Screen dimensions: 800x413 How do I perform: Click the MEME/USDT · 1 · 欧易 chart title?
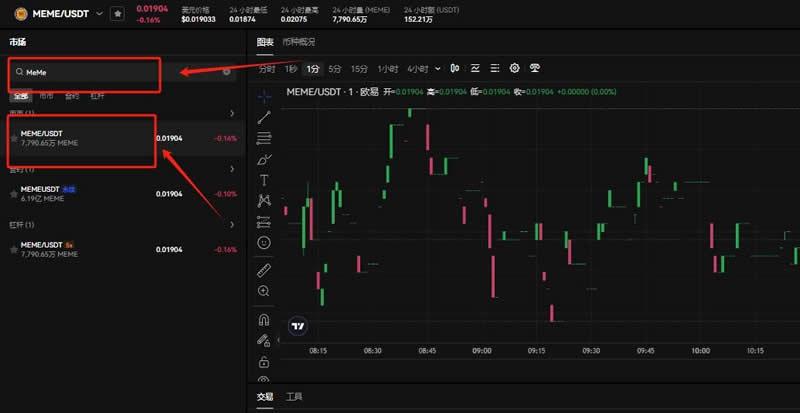333,92
